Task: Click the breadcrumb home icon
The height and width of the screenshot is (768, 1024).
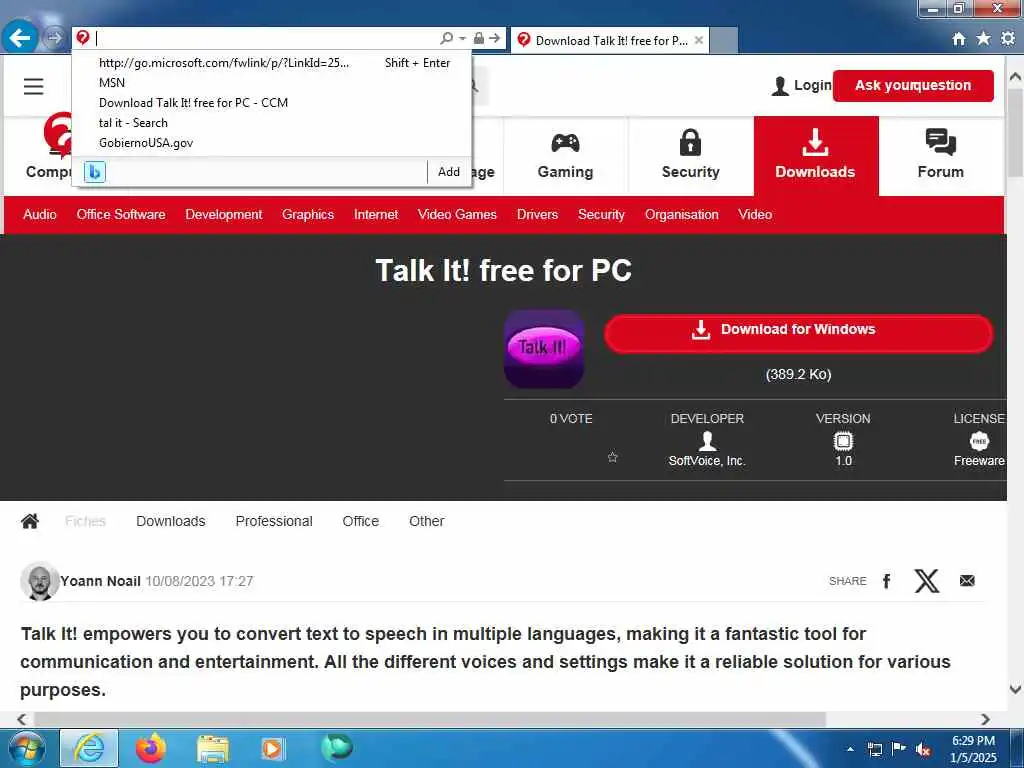Action: pyautogui.click(x=30, y=521)
